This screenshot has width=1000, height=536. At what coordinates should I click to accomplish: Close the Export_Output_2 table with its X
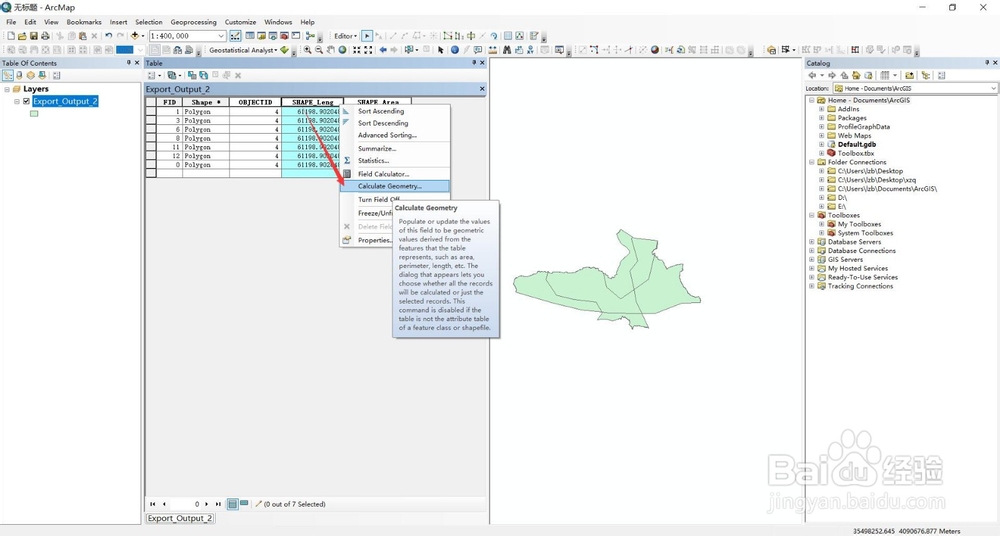click(x=482, y=89)
